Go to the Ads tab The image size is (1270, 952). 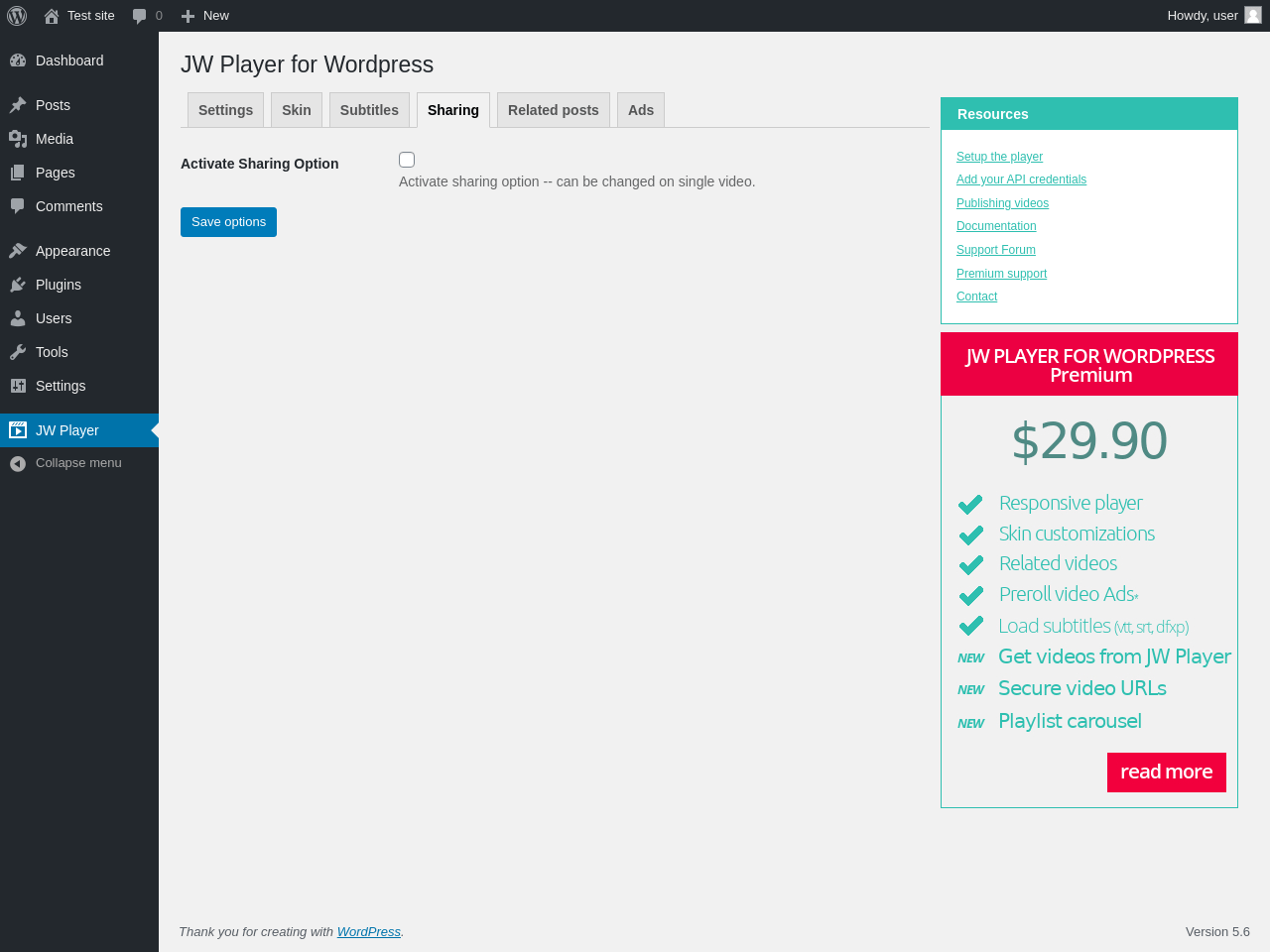click(641, 110)
